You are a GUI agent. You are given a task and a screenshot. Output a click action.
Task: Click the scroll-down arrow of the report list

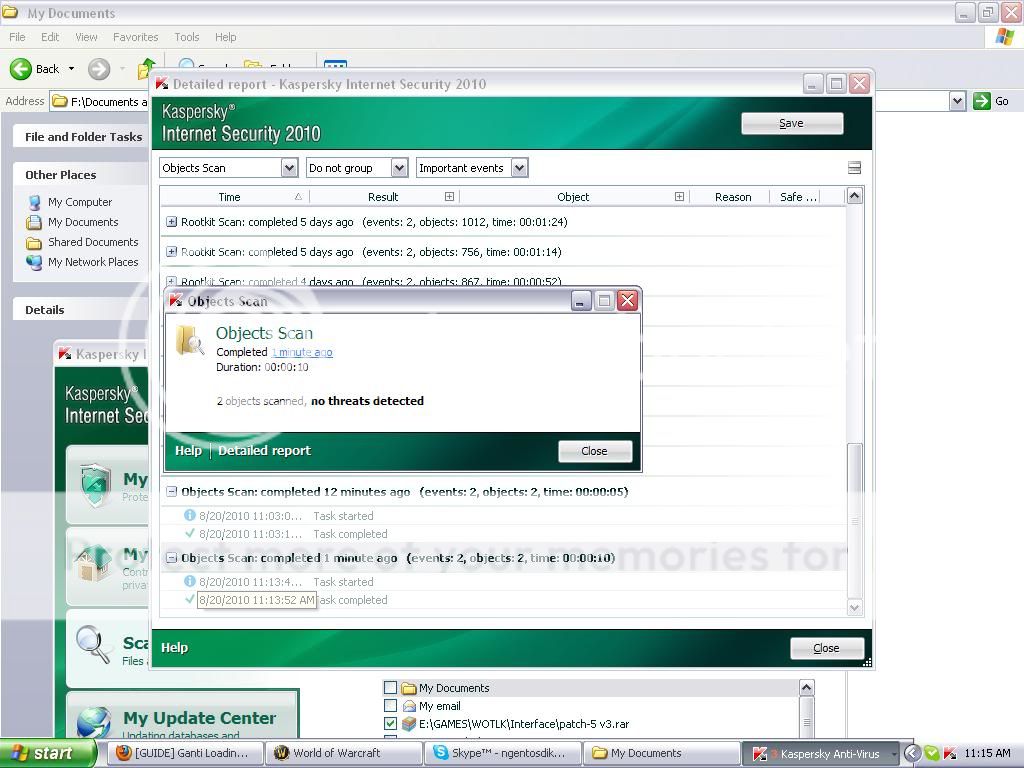point(854,607)
